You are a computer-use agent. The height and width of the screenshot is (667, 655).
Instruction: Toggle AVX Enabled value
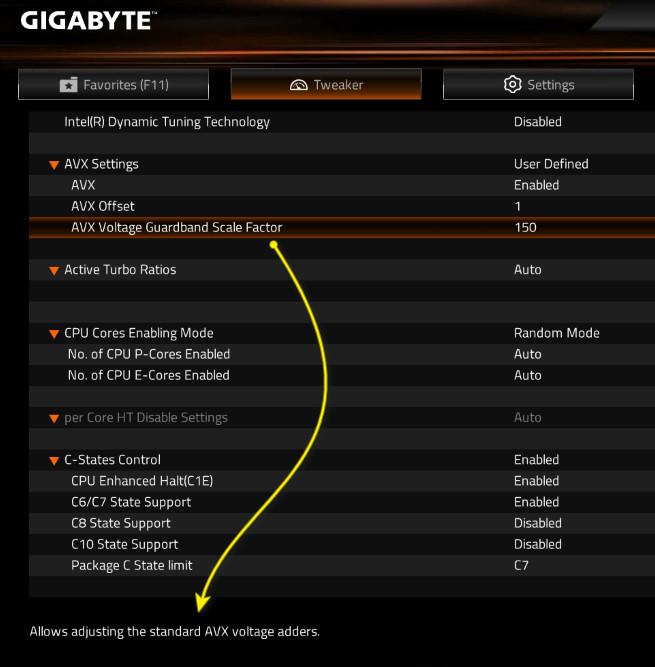click(536, 185)
